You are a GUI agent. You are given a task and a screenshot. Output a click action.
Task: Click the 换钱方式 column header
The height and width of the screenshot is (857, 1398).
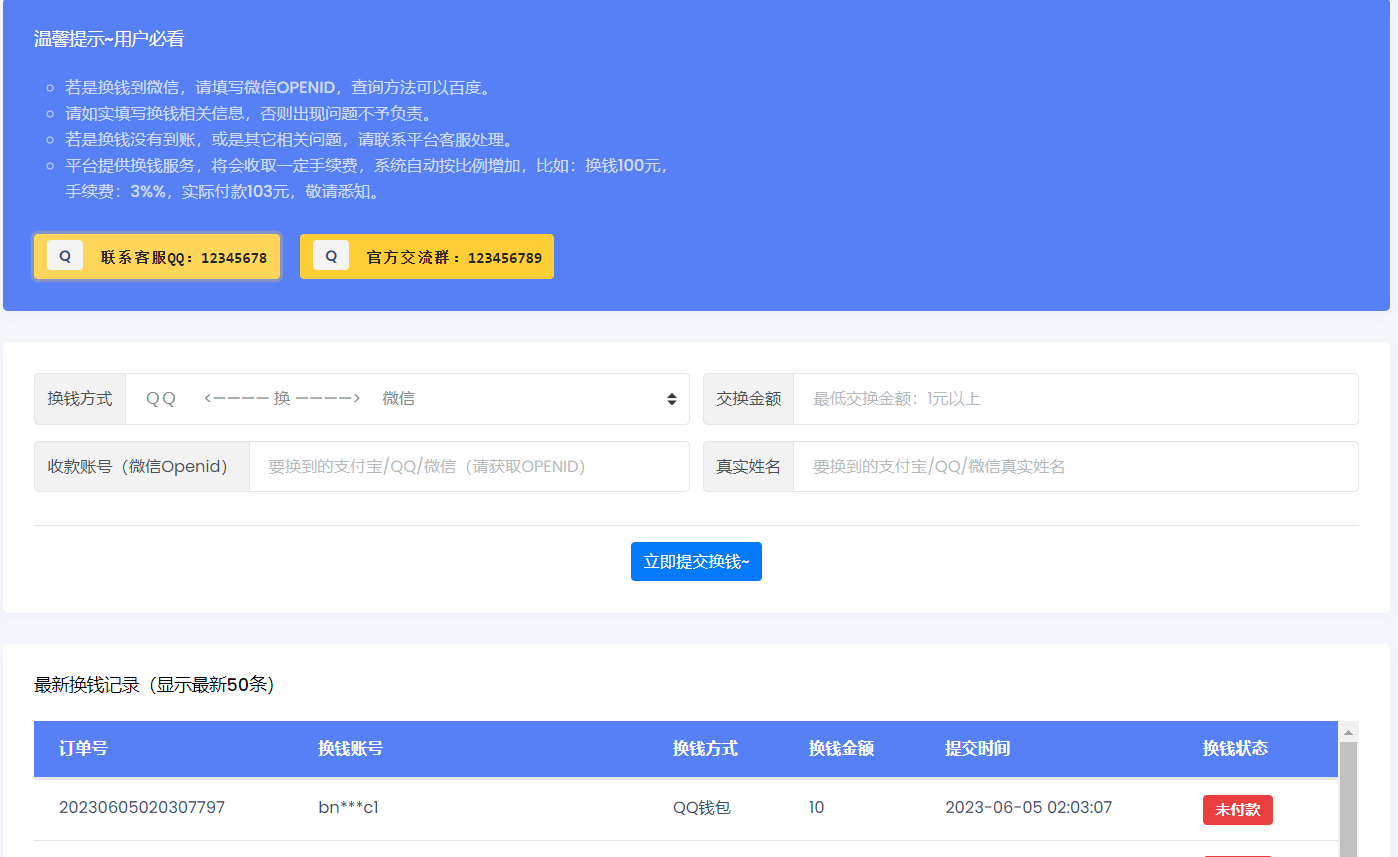point(705,749)
